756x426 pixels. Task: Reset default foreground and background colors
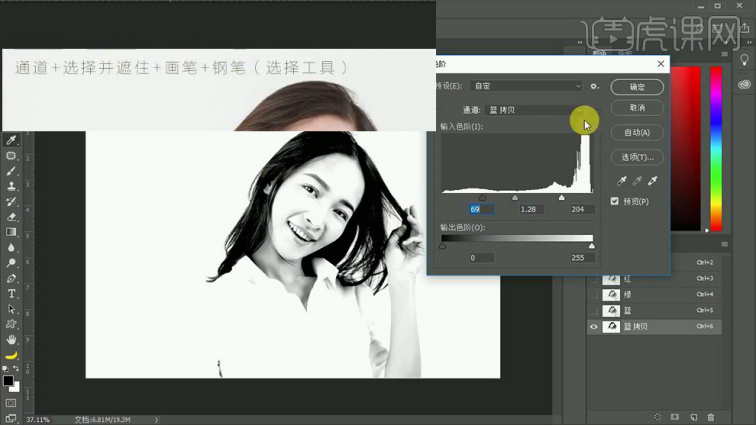pyautogui.click(x=5, y=369)
